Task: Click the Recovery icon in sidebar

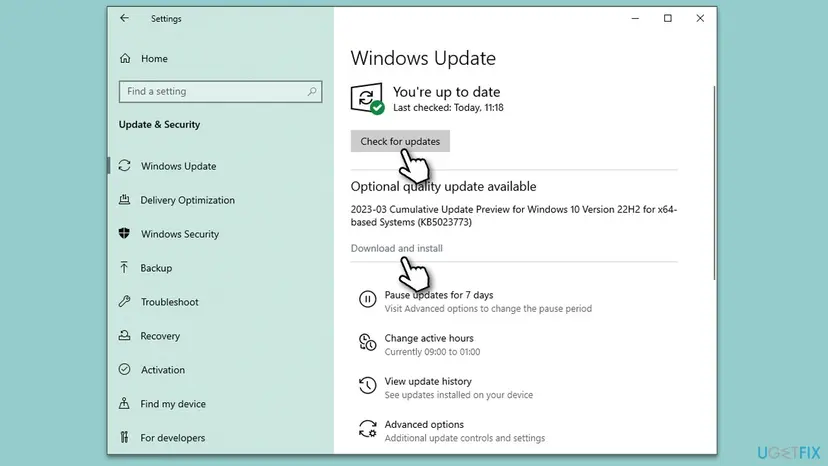Action: pyautogui.click(x=125, y=335)
